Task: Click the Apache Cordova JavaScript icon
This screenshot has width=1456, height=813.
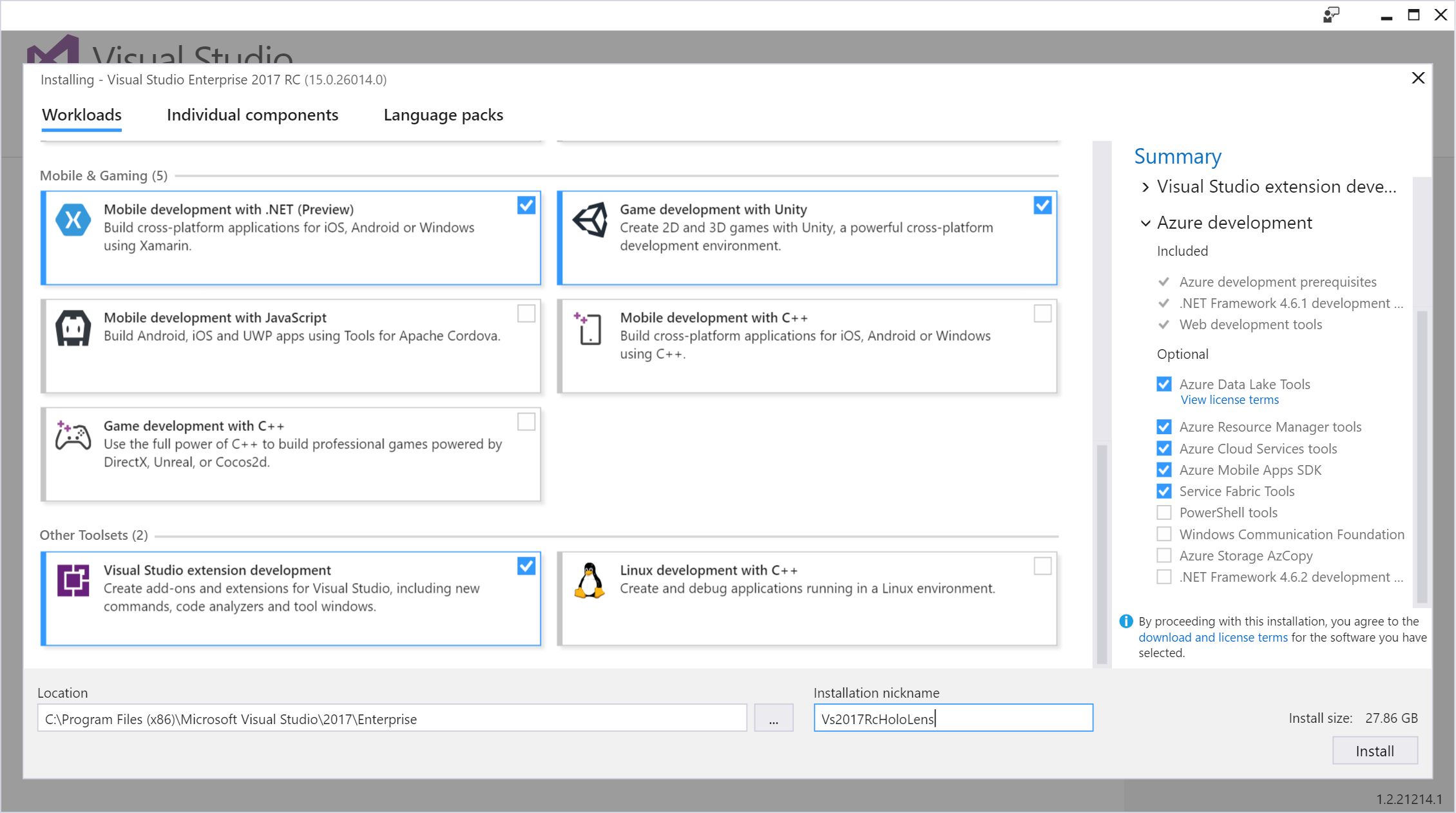Action: [73, 328]
